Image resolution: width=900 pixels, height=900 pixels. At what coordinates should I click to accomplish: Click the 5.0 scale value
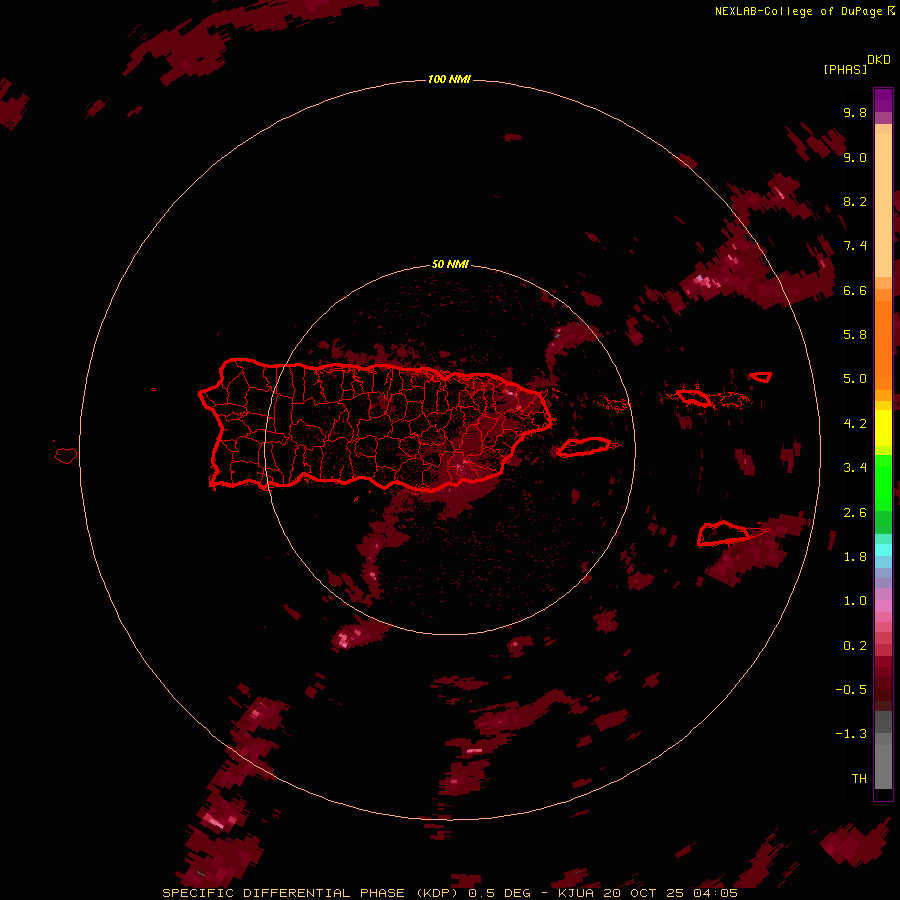[855, 379]
